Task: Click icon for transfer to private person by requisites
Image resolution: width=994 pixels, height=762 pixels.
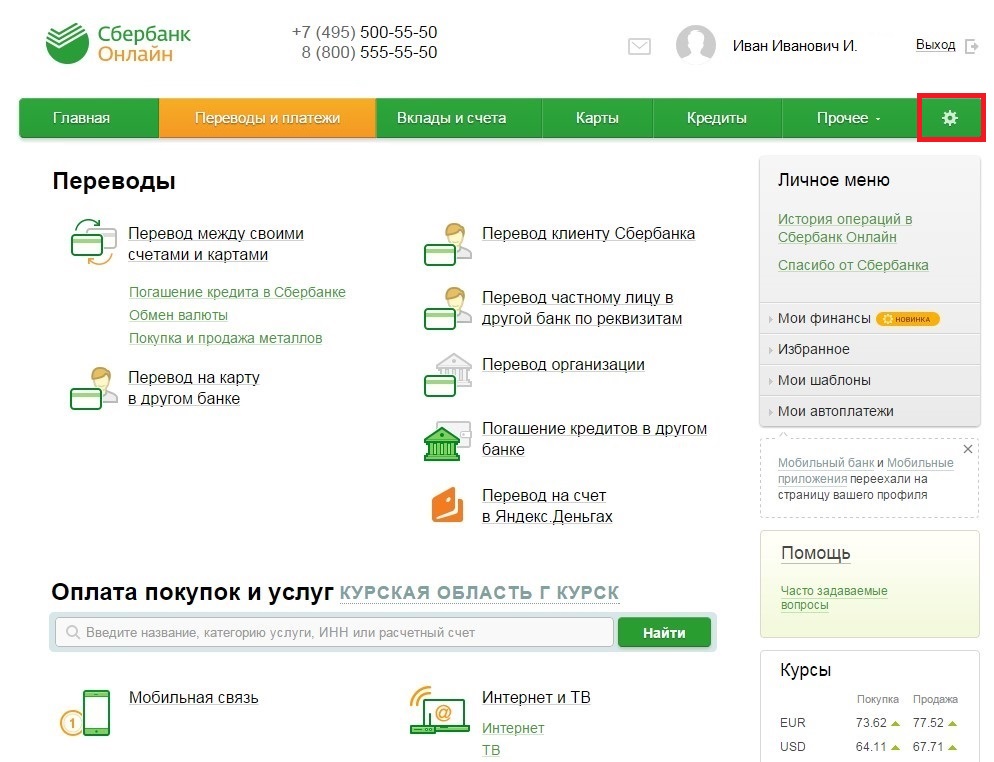Action: click(448, 308)
